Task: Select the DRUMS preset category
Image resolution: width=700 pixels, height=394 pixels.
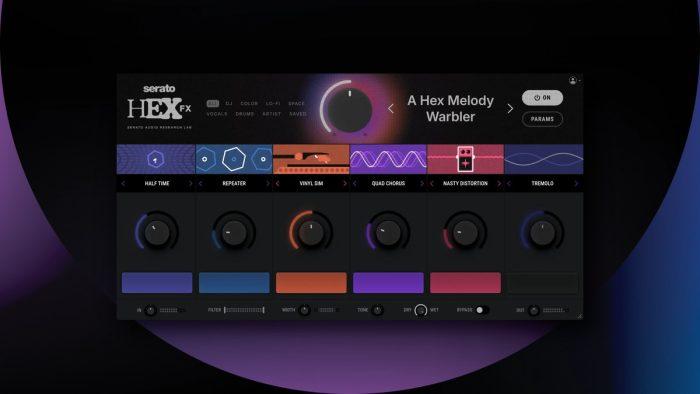Action: [245, 114]
